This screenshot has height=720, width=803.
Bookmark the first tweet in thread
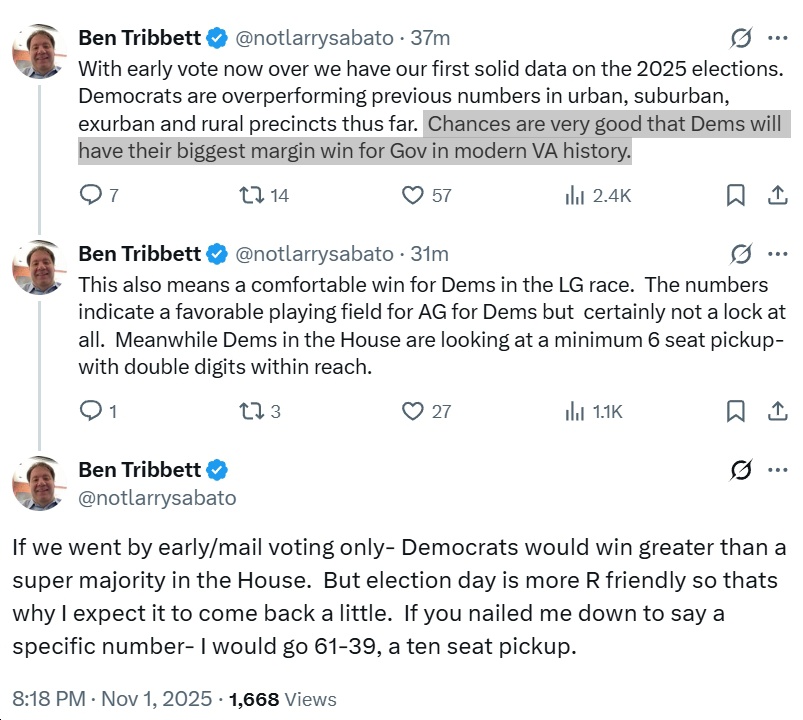pyautogui.click(x=735, y=196)
